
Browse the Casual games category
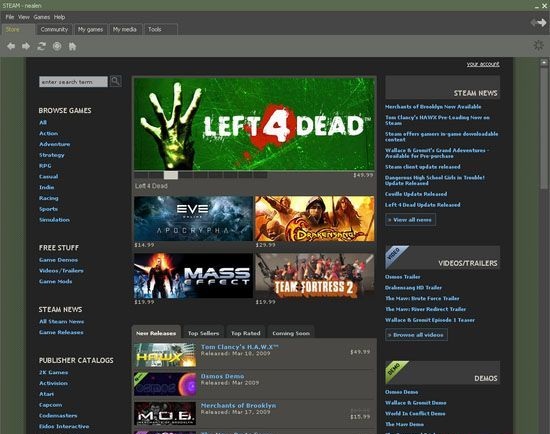pos(49,176)
